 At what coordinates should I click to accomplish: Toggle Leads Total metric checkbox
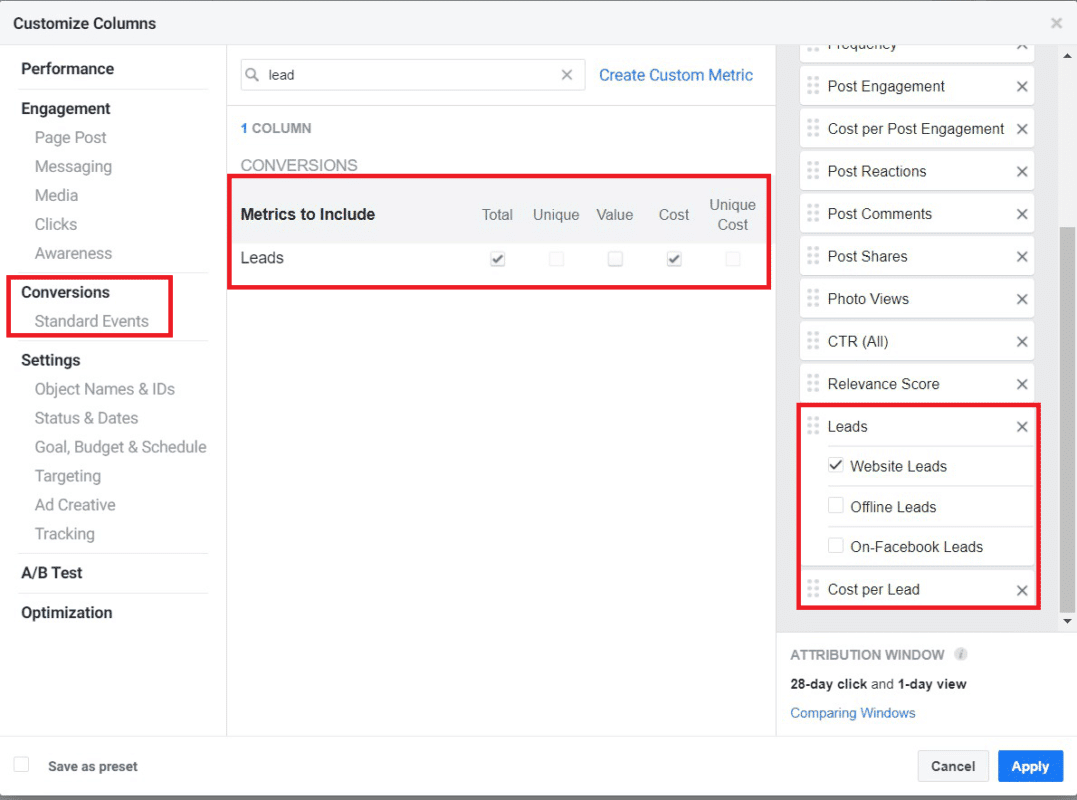pos(497,259)
